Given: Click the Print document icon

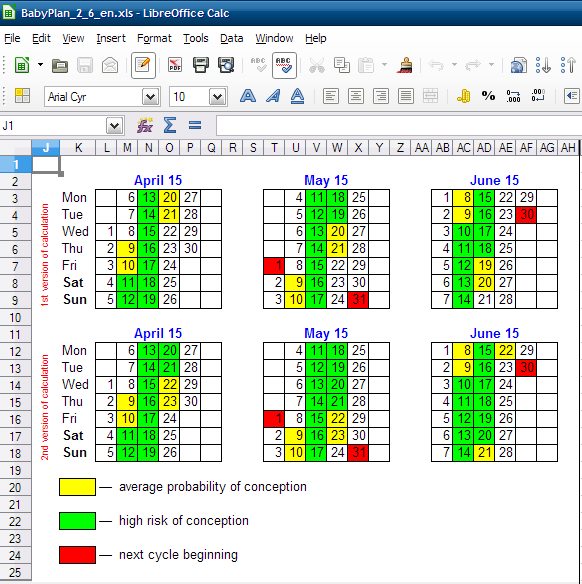Looking at the screenshot, I should [201, 65].
